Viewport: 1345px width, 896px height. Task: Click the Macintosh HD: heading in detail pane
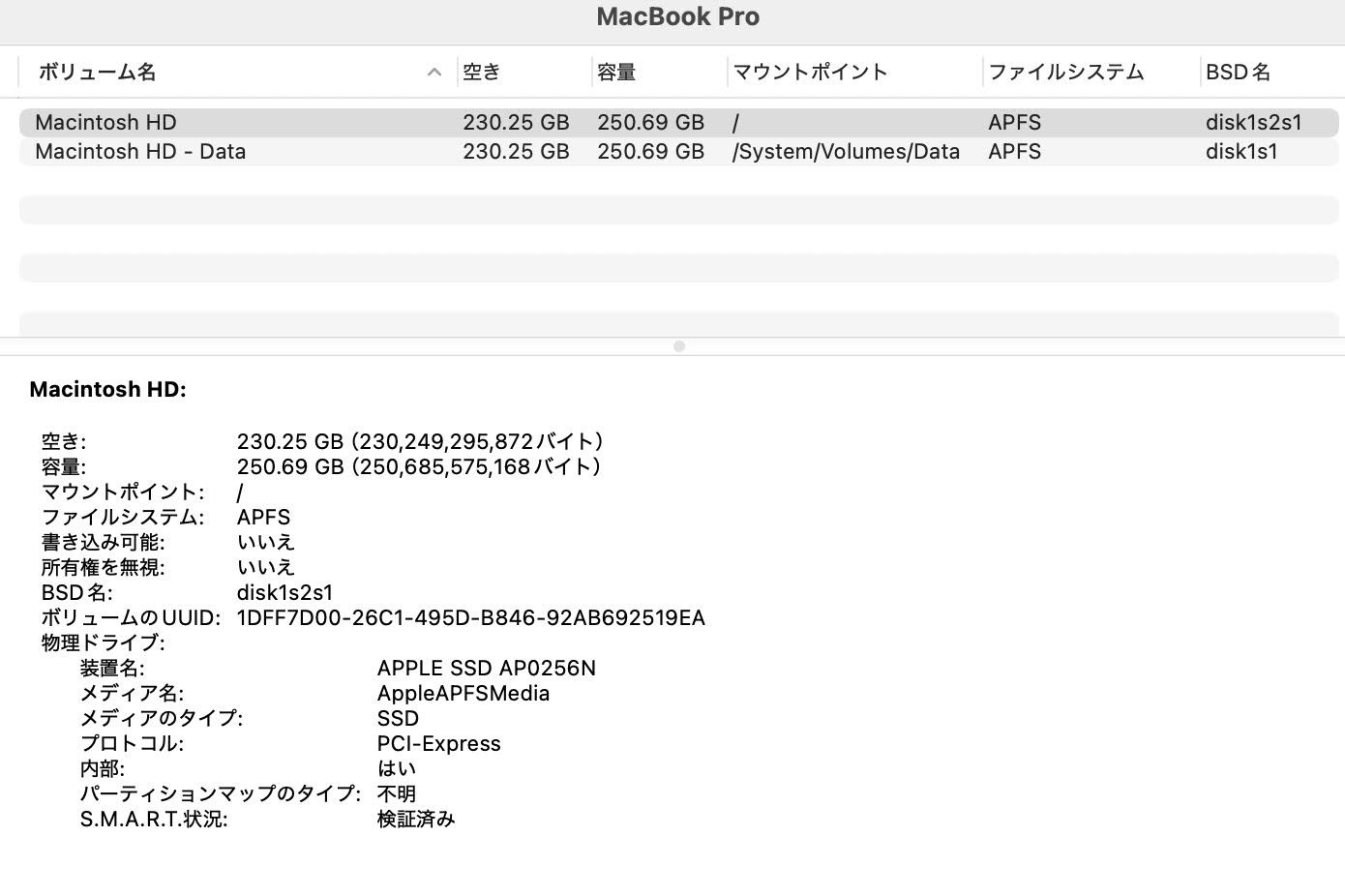coord(106,389)
